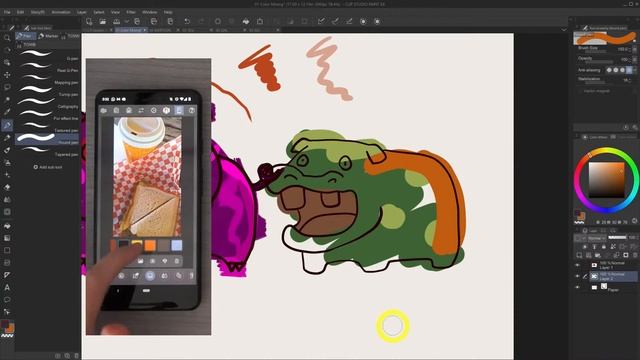This screenshot has width=640, height=360.
Task: Choose the Textured pen sub tool
Action: tap(47, 128)
